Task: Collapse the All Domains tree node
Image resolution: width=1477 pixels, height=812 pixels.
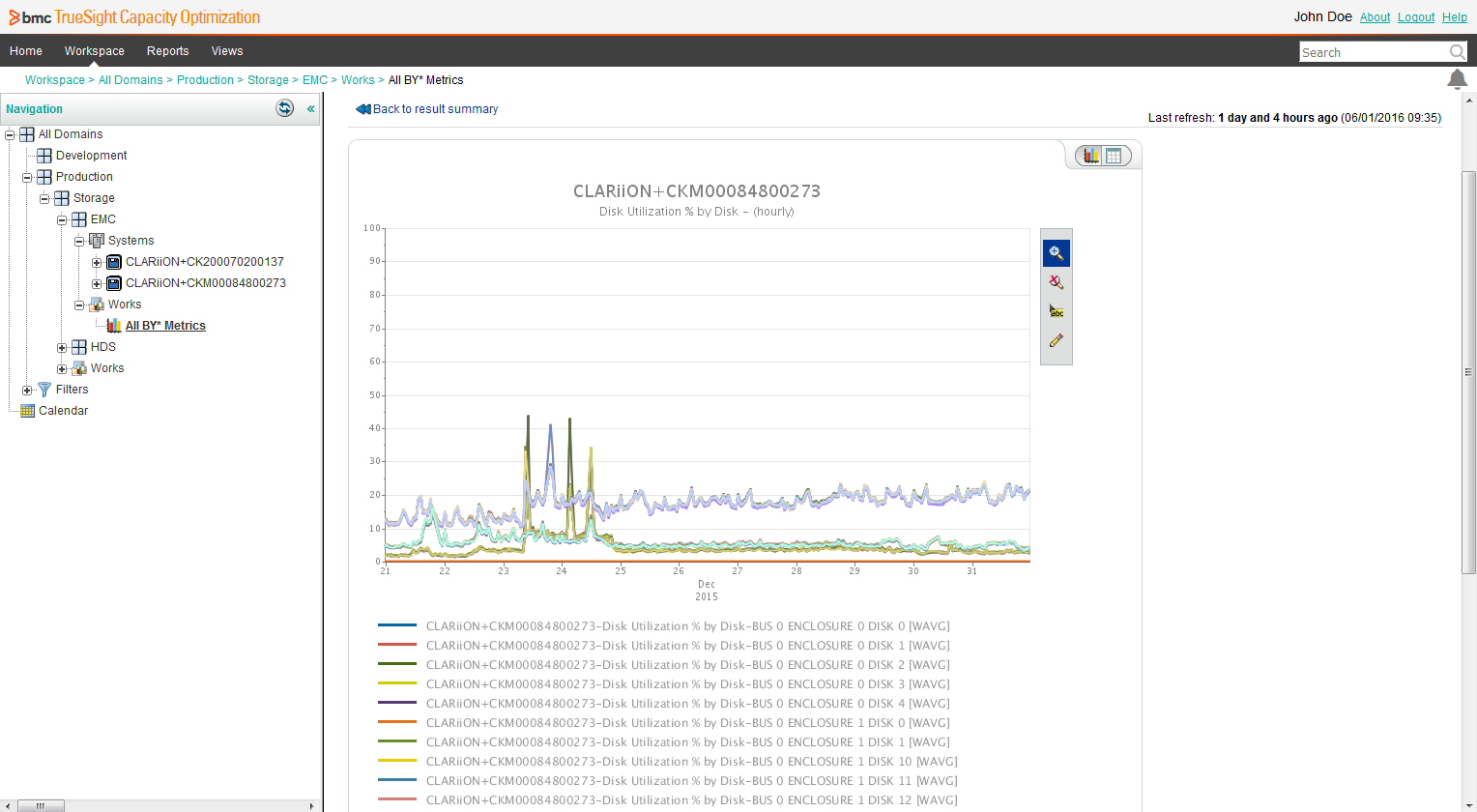Action: point(10,135)
